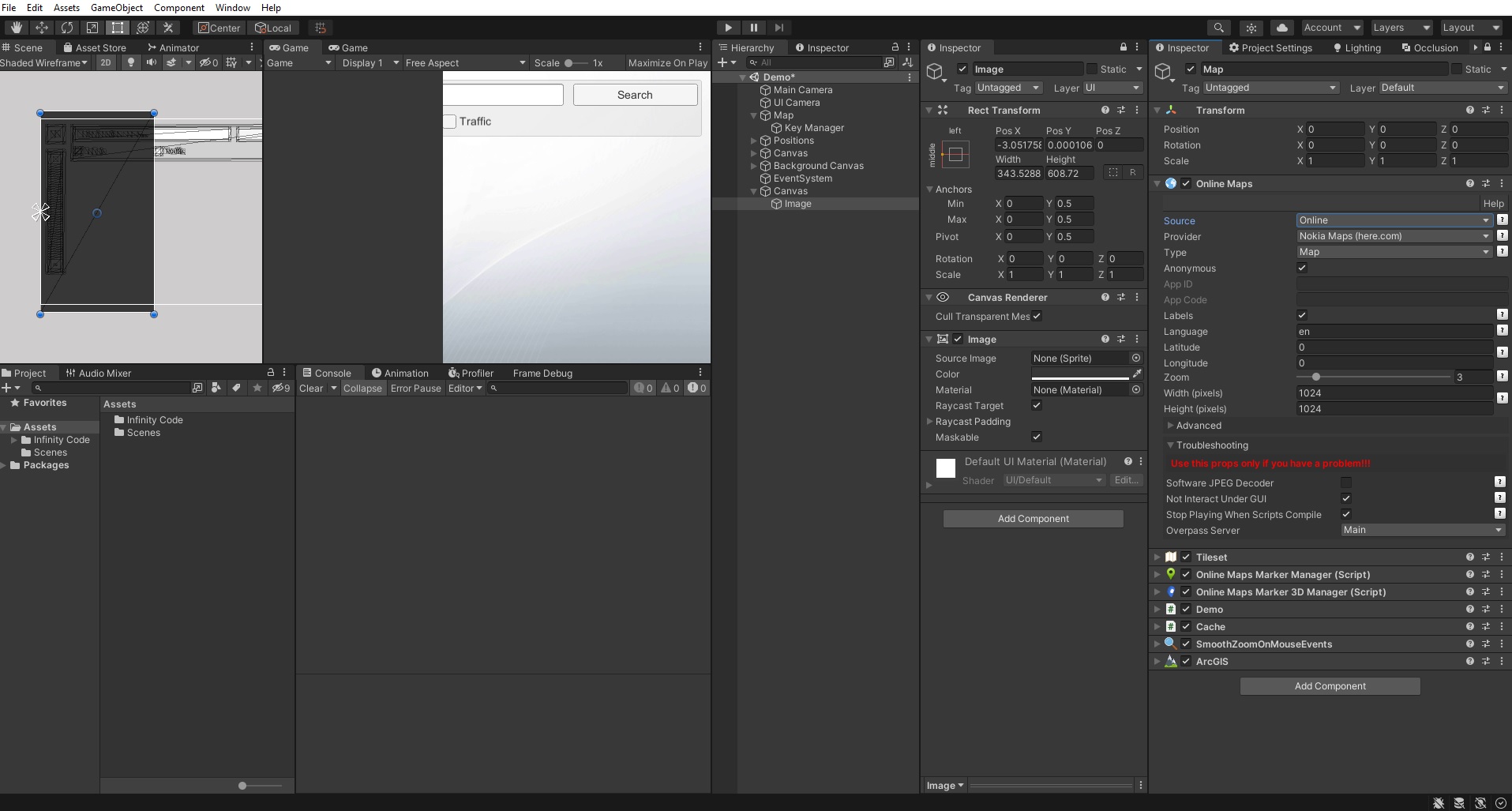Expand the Positions hierarchy item

click(x=754, y=141)
